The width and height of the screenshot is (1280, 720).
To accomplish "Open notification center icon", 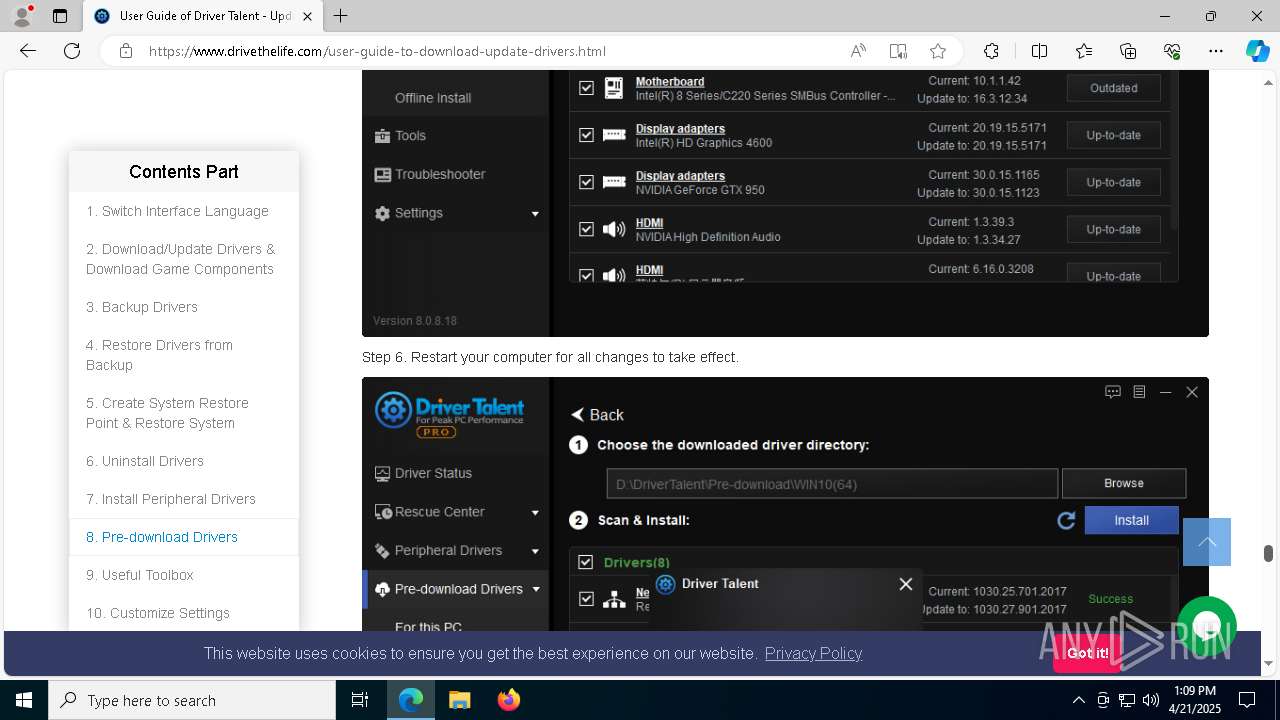I will (x=1247, y=700).
